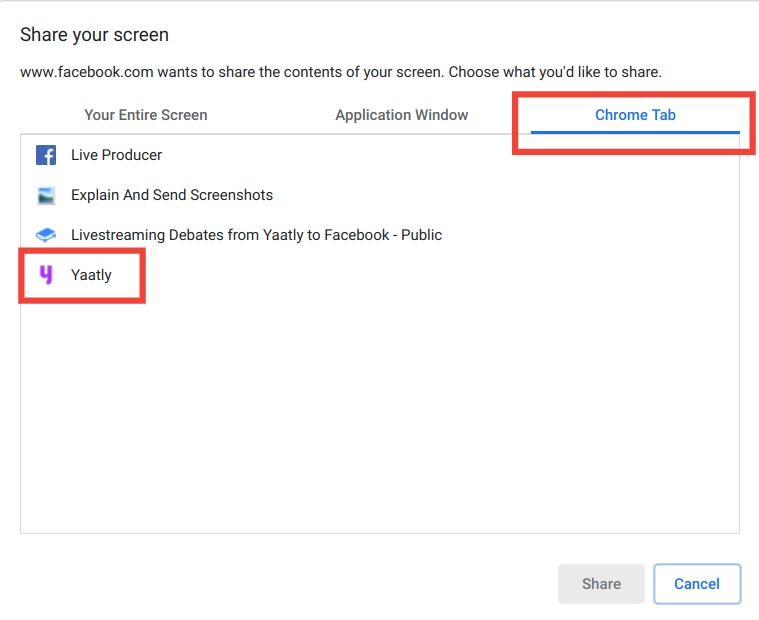Click the blank space below the Yaatly entry
Screen dimensions: 759x620
pyautogui.click(x=380, y=416)
